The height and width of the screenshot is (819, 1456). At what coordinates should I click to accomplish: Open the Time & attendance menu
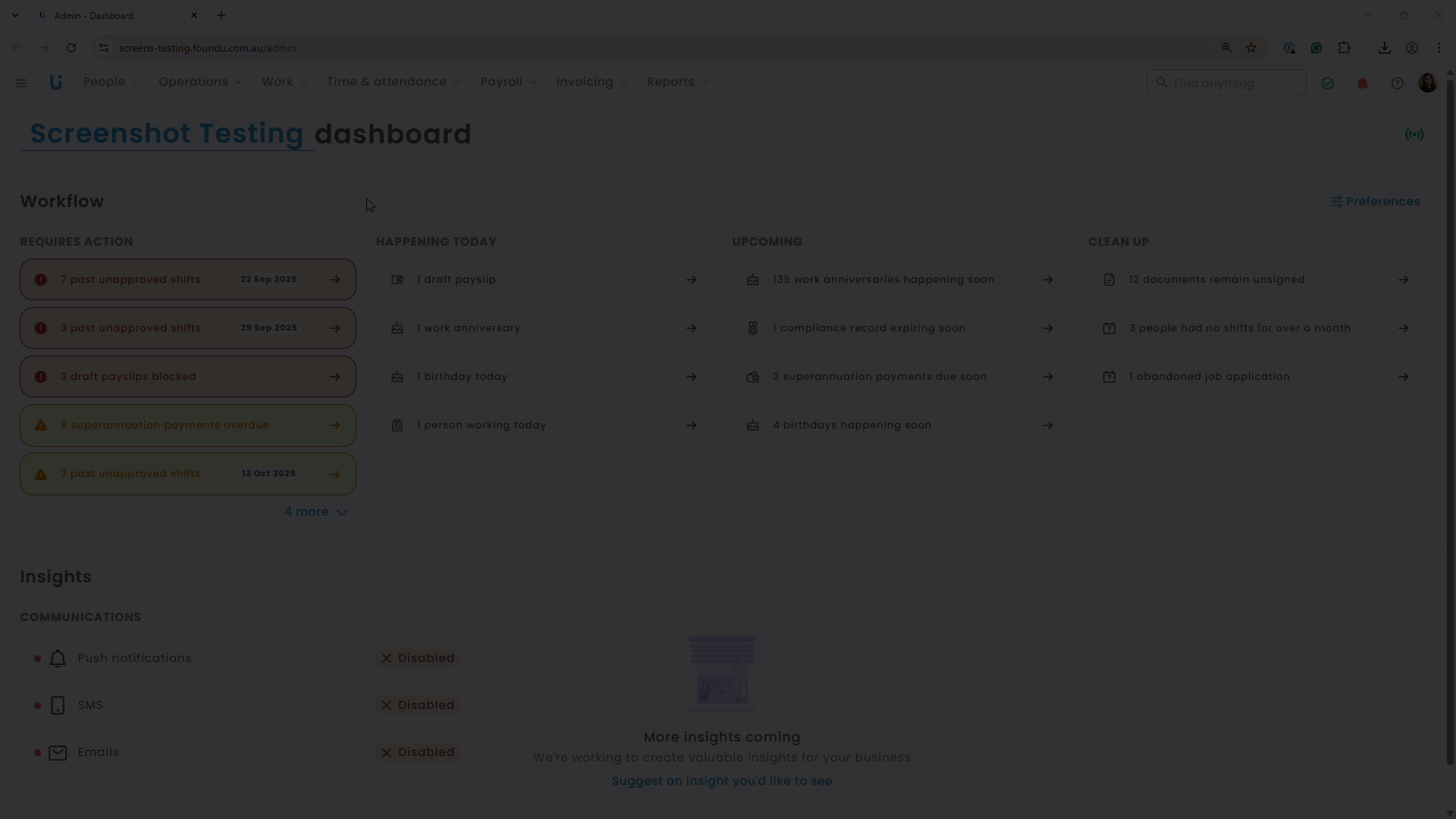(x=393, y=82)
